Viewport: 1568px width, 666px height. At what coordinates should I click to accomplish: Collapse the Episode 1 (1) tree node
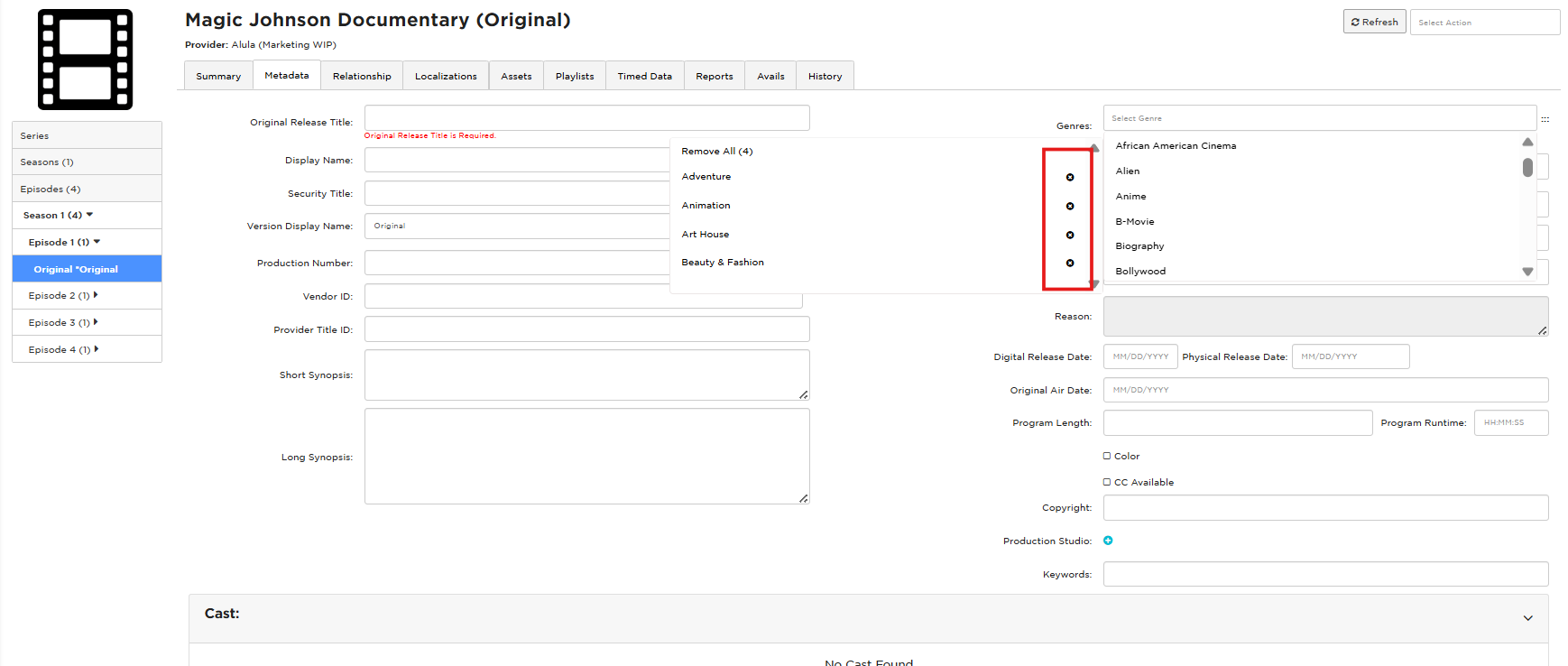[x=97, y=242]
